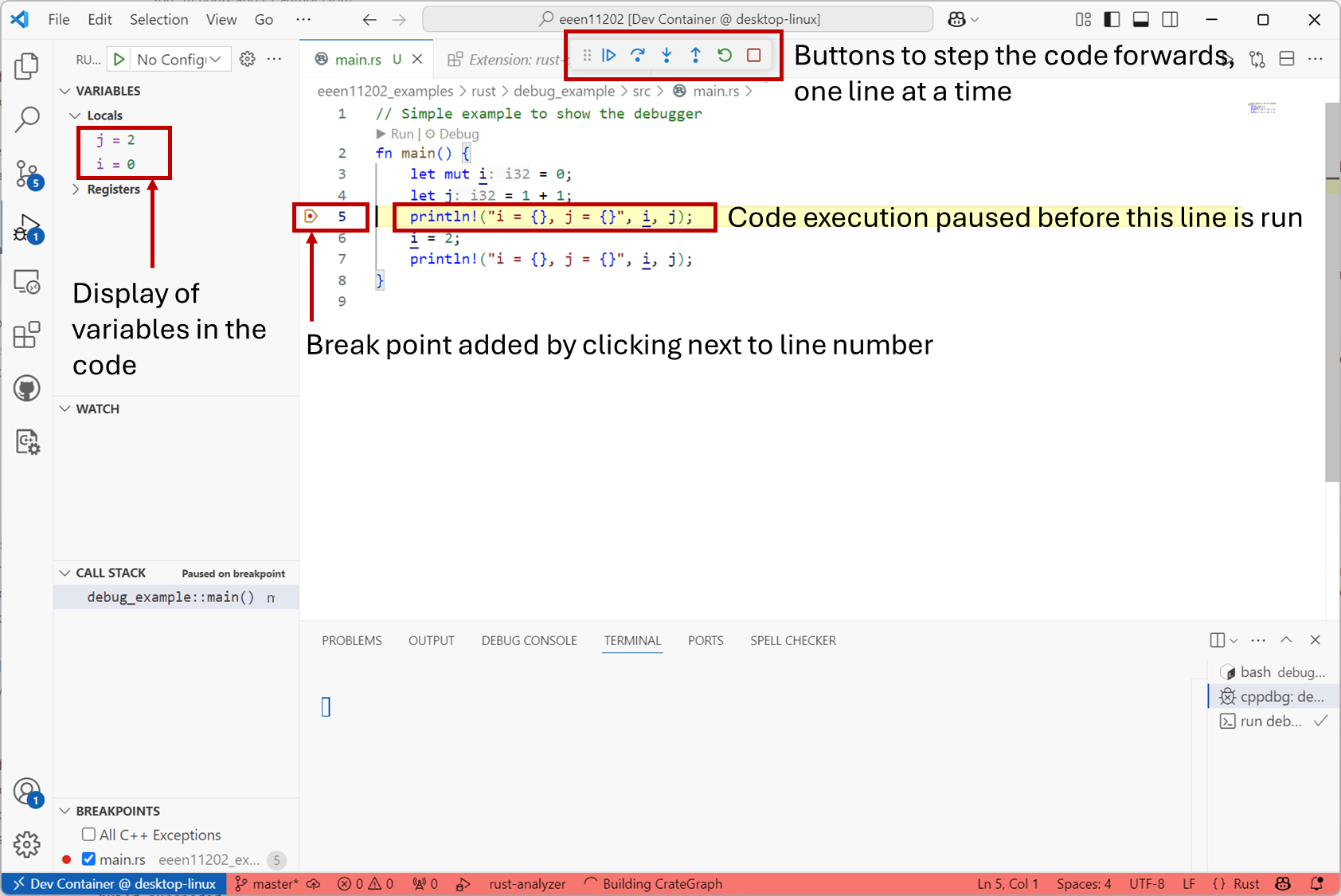
Task: Restart the debugging session
Action: (x=725, y=55)
